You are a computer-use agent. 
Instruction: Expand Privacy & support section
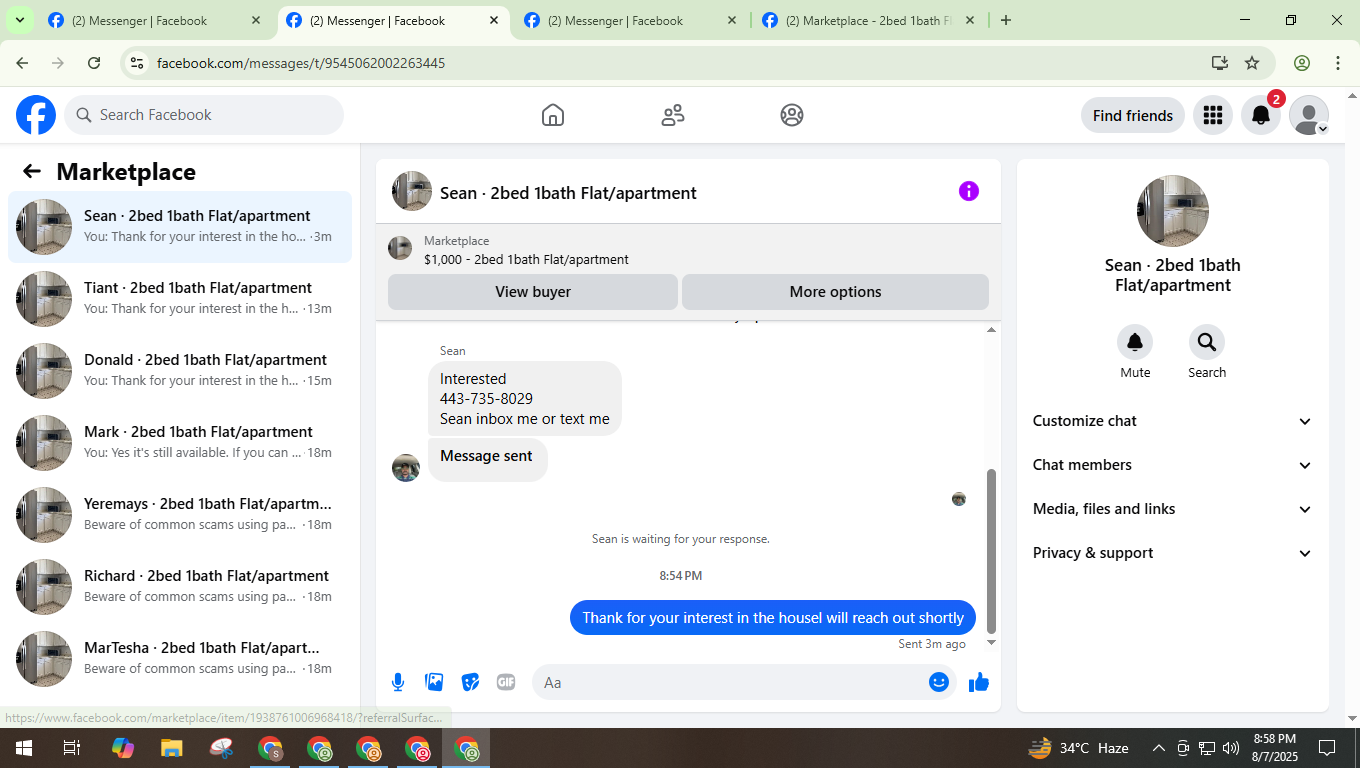(1173, 553)
